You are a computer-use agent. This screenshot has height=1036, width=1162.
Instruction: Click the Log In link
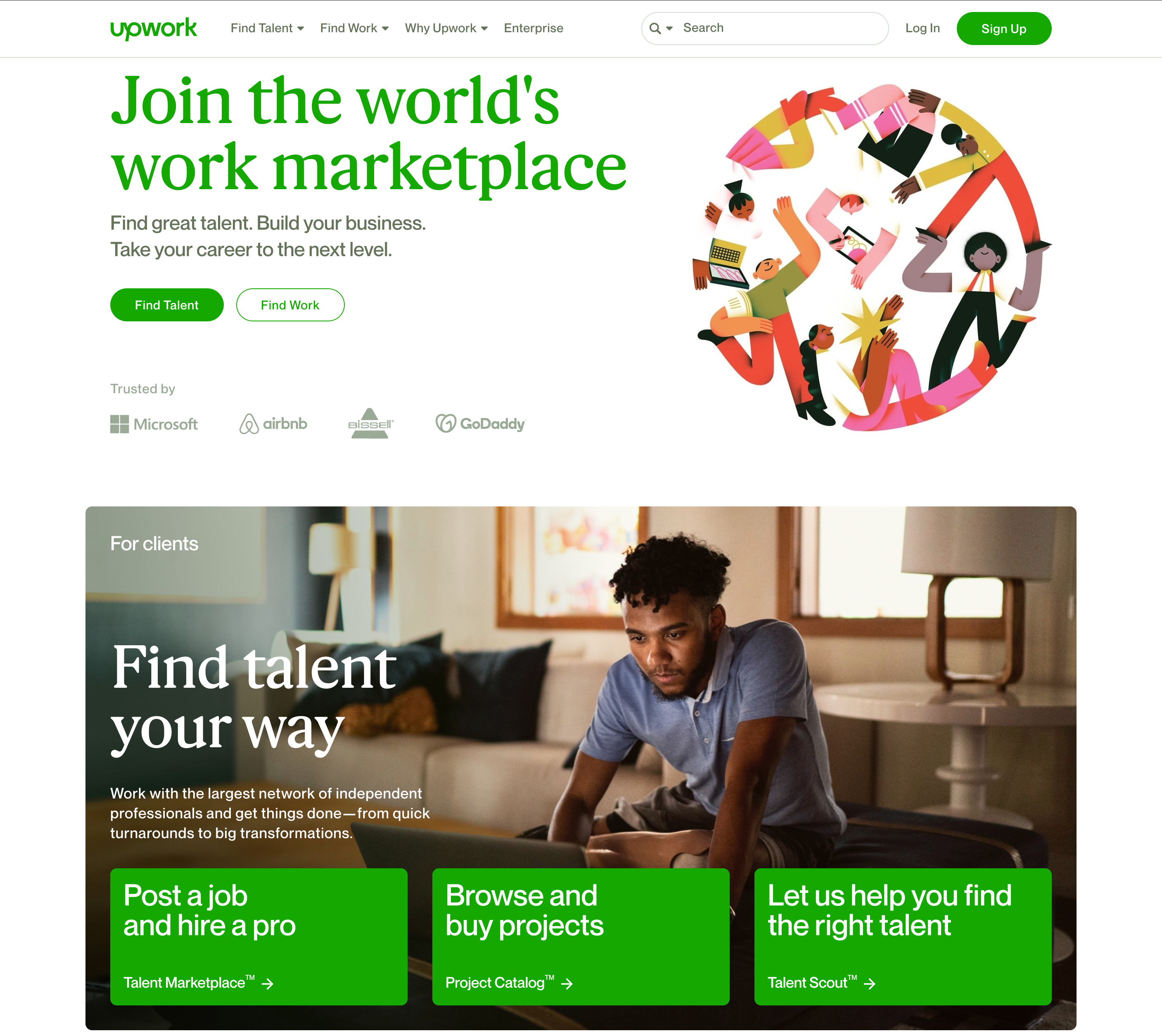(x=922, y=29)
